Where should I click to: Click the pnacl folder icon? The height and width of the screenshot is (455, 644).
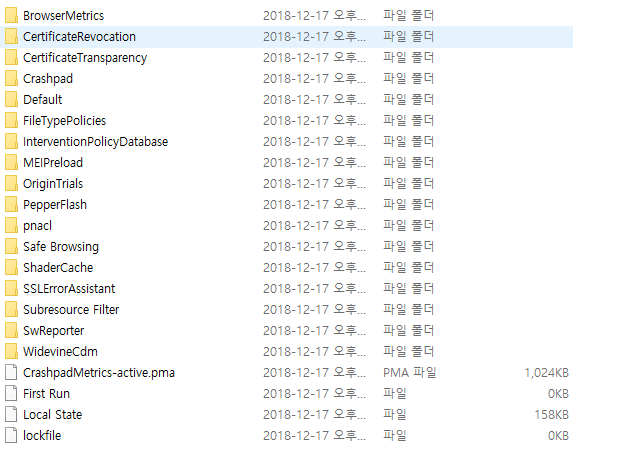click(11, 225)
